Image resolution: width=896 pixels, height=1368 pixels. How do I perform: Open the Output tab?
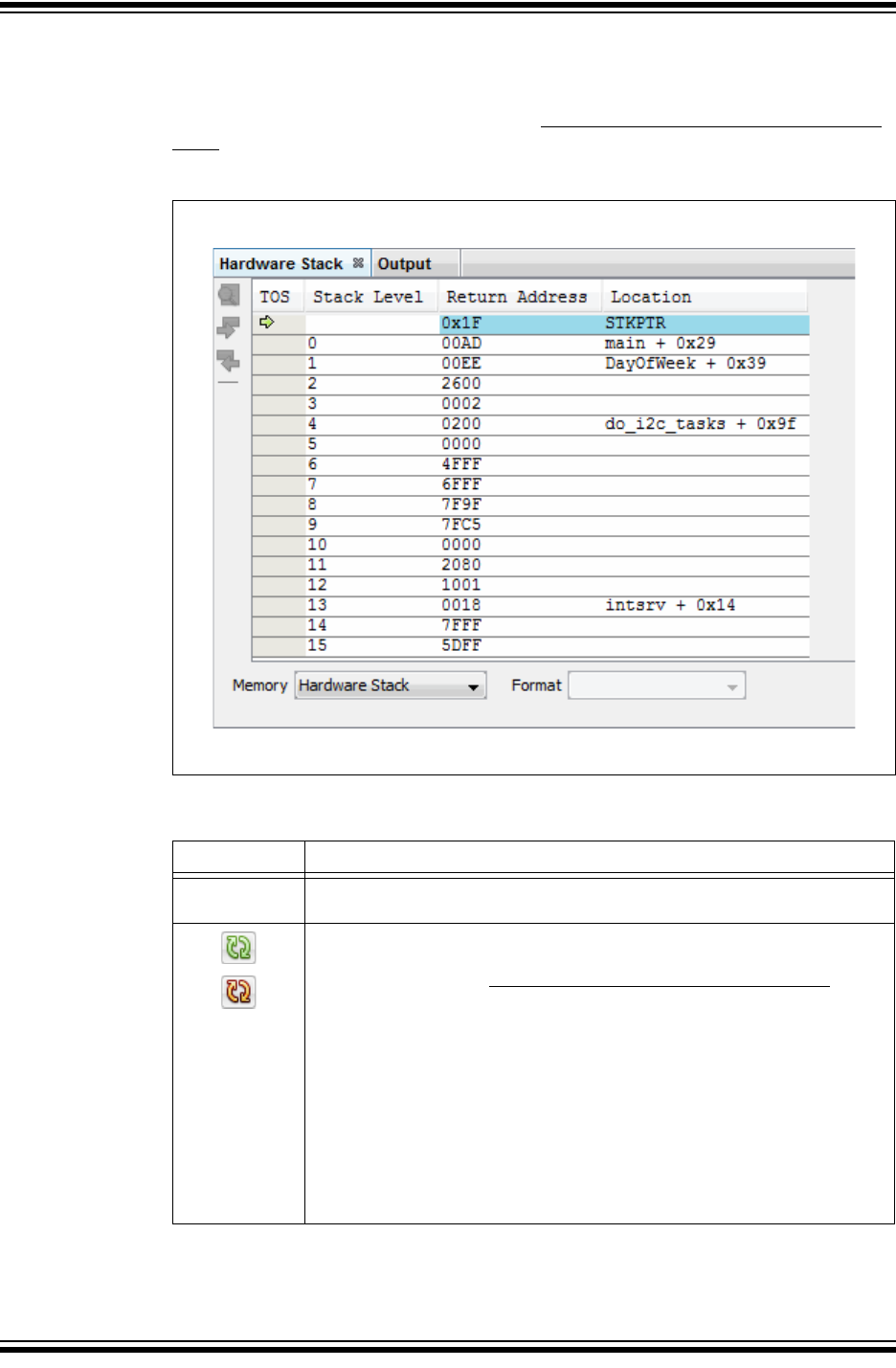point(404,263)
